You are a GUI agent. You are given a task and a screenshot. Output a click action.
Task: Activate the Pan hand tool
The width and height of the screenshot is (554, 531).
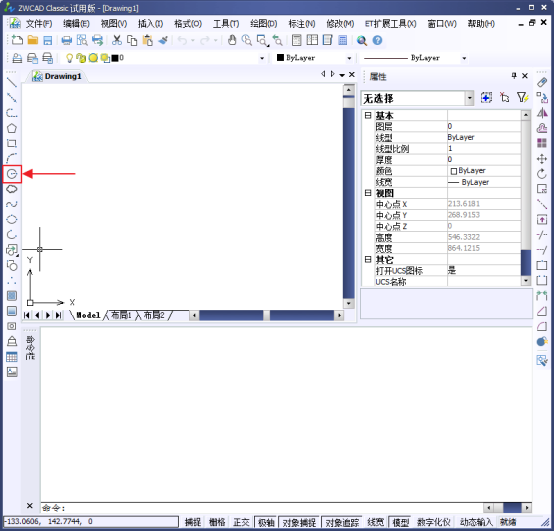click(232, 40)
